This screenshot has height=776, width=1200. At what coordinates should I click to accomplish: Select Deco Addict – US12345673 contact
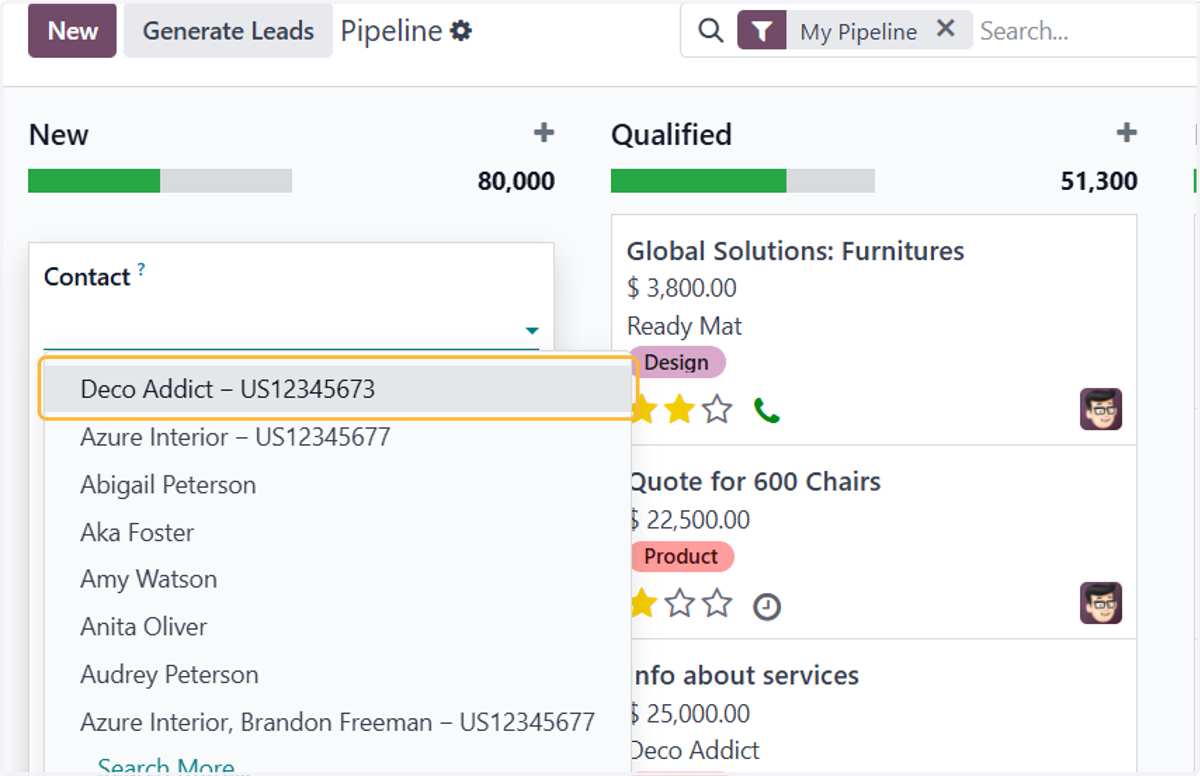[x=336, y=389]
